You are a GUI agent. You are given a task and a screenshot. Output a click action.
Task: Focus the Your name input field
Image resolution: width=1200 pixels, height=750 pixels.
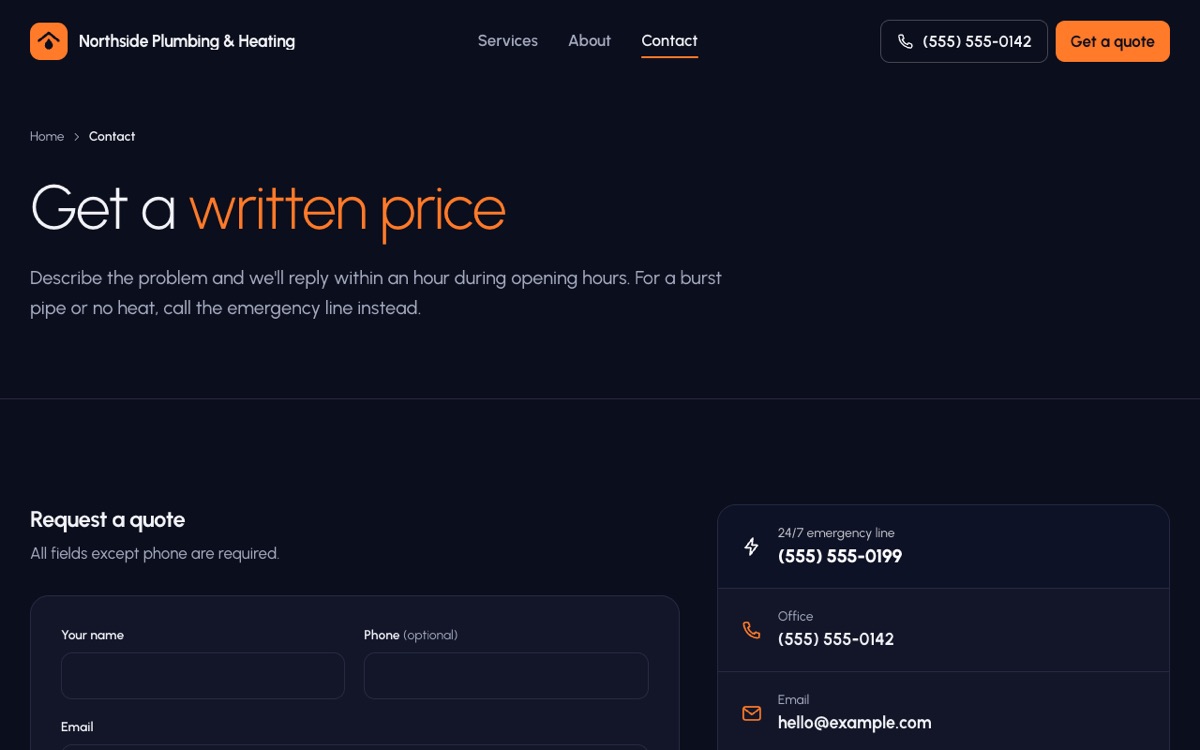(203, 676)
